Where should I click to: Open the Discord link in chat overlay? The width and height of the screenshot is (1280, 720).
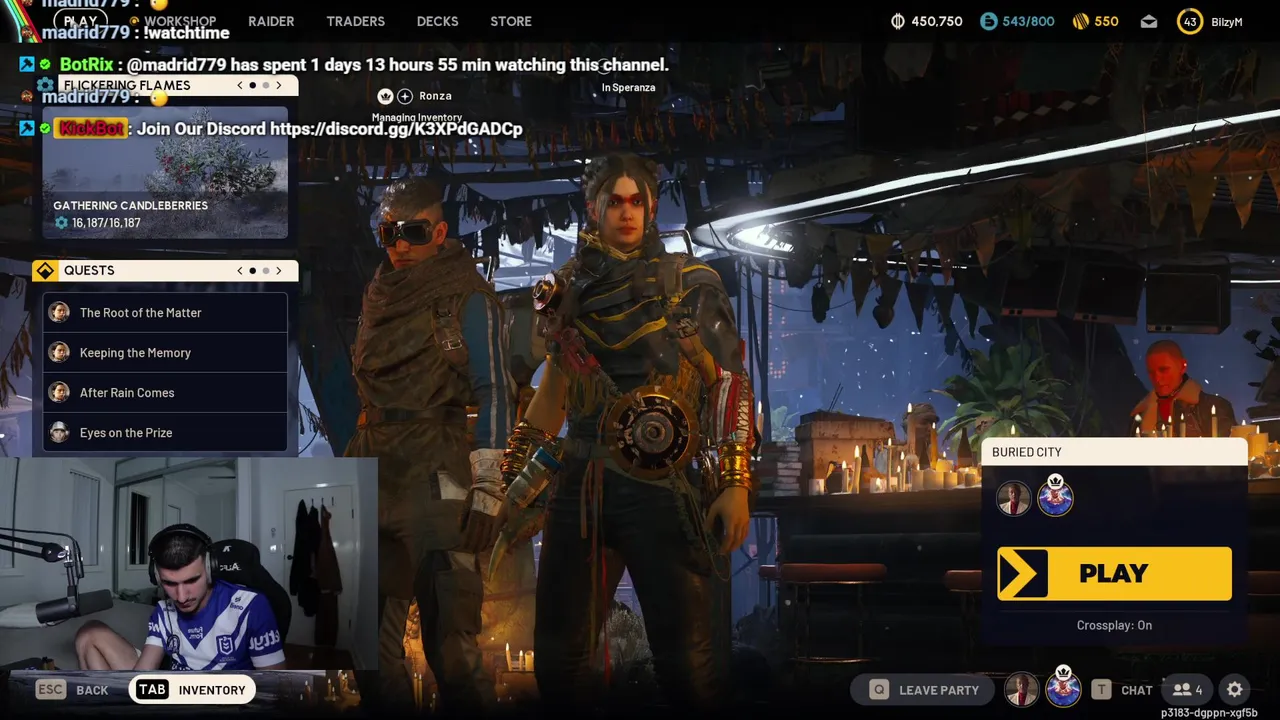click(x=396, y=128)
